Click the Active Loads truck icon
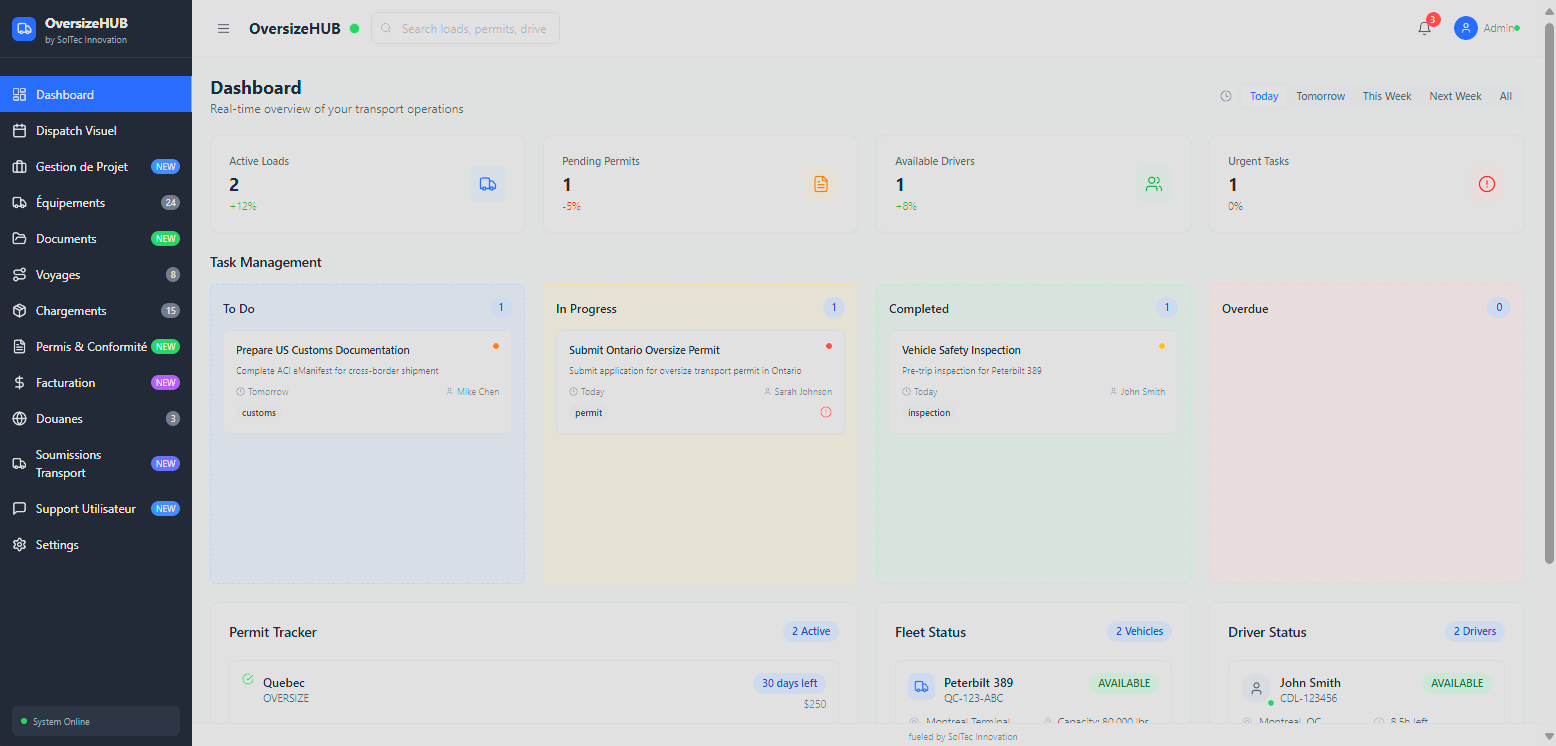Image resolution: width=1556 pixels, height=746 pixels. point(488,184)
